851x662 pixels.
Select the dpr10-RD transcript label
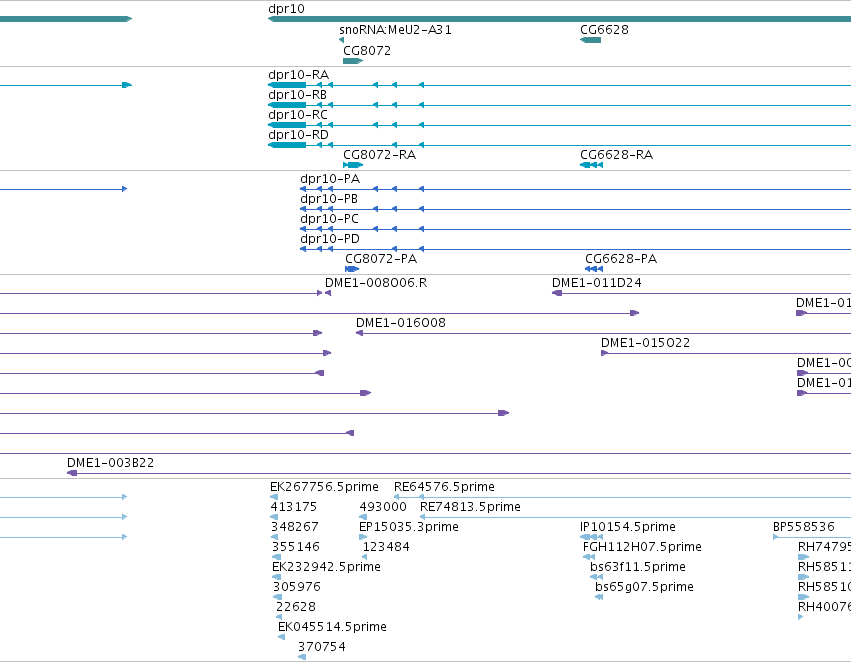click(298, 135)
